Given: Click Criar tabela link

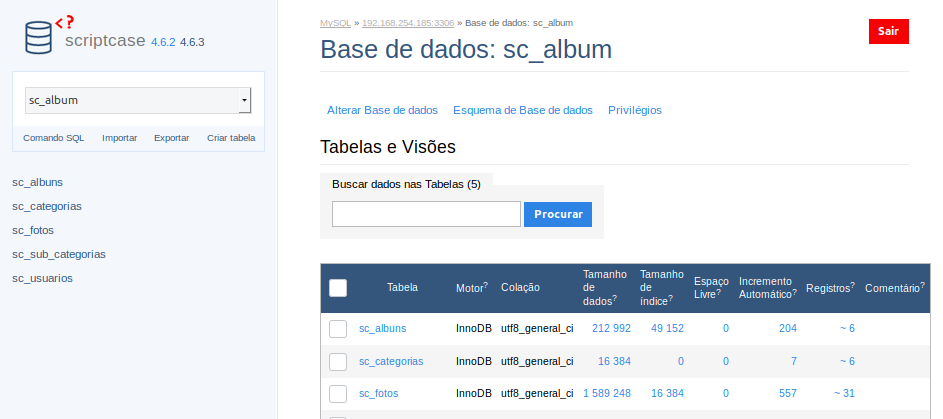Looking at the screenshot, I should pyautogui.click(x=231, y=138).
